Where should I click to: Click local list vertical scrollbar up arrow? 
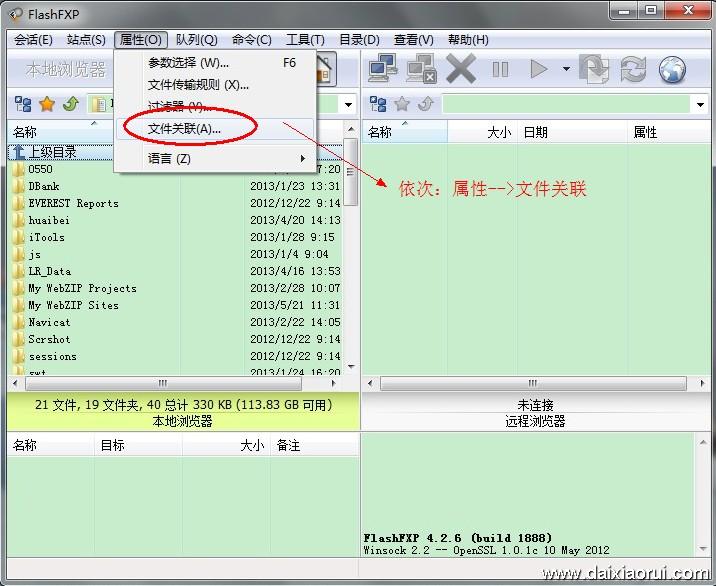[x=351, y=129]
